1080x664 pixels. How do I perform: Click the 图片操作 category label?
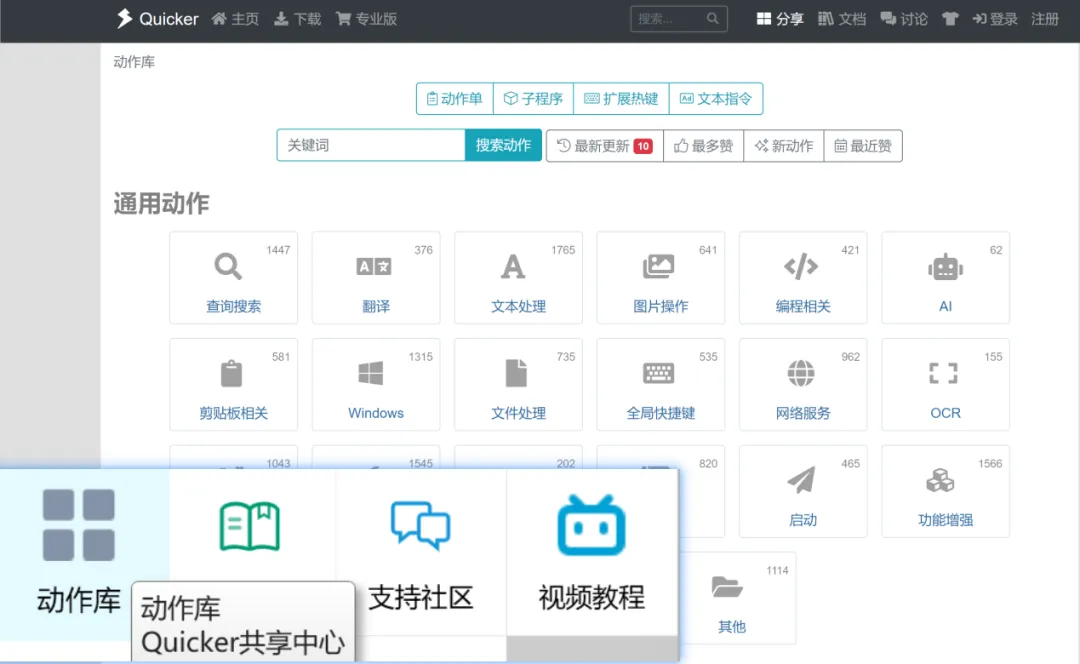[661, 307]
